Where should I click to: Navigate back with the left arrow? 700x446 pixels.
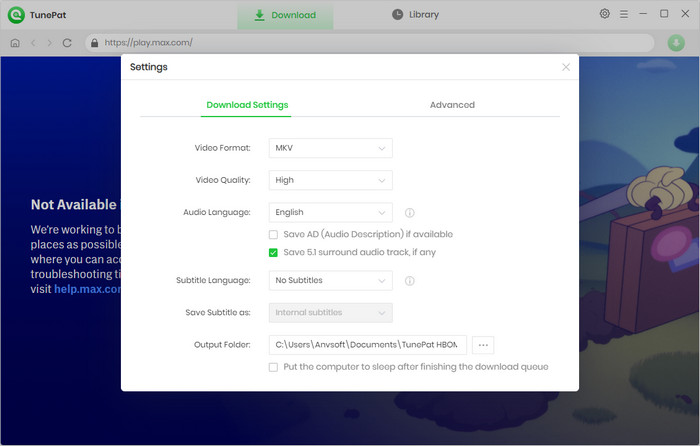(33, 43)
